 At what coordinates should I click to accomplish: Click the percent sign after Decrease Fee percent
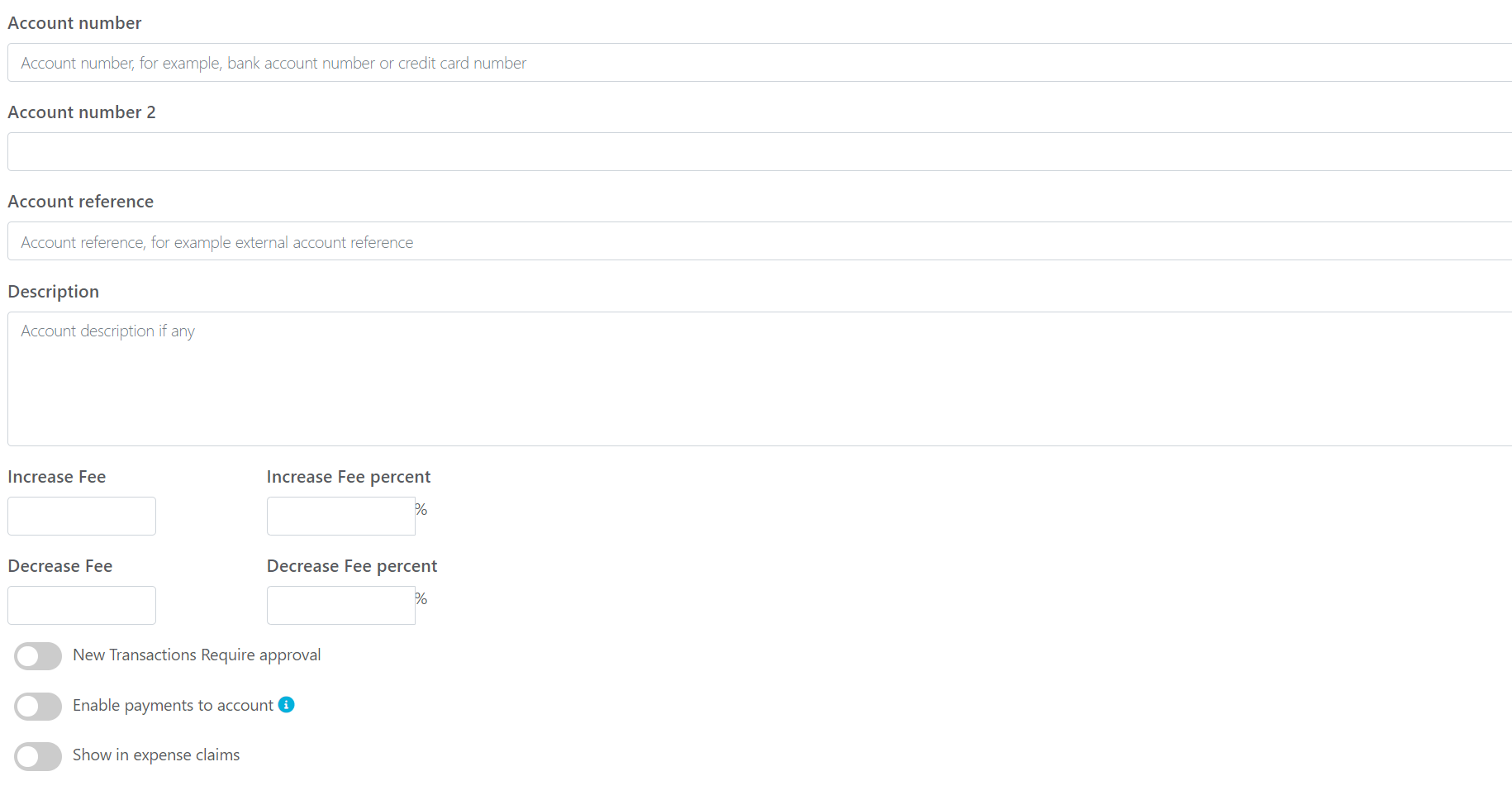point(421,599)
